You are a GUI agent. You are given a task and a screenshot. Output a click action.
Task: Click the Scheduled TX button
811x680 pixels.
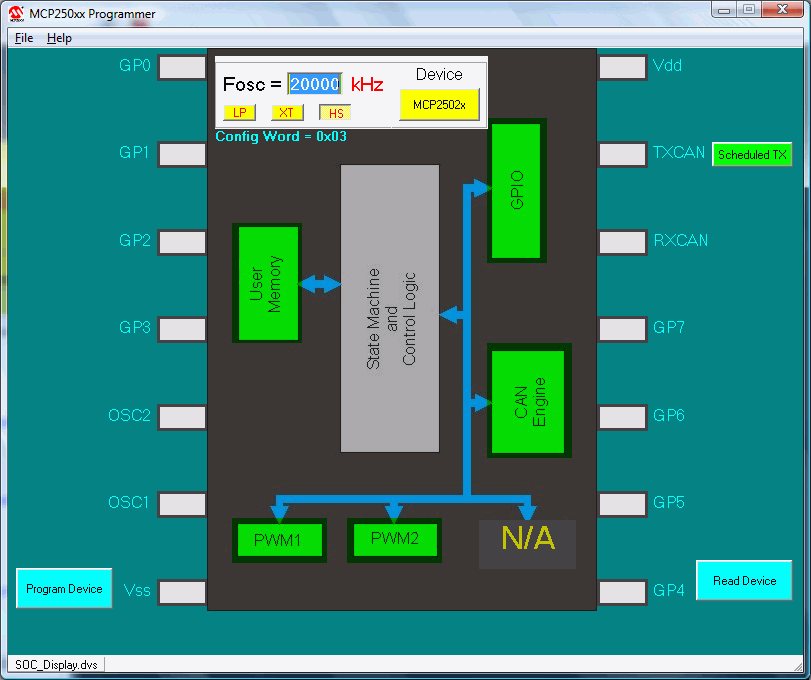pyautogui.click(x=752, y=154)
